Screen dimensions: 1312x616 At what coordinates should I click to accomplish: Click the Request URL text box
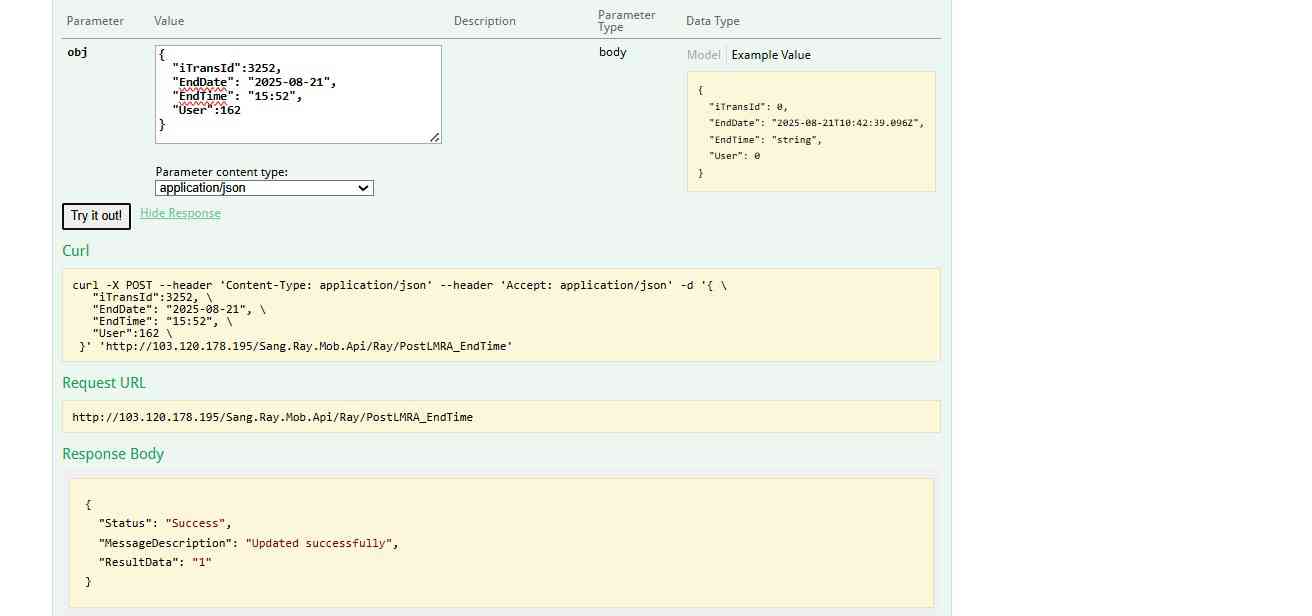500,417
